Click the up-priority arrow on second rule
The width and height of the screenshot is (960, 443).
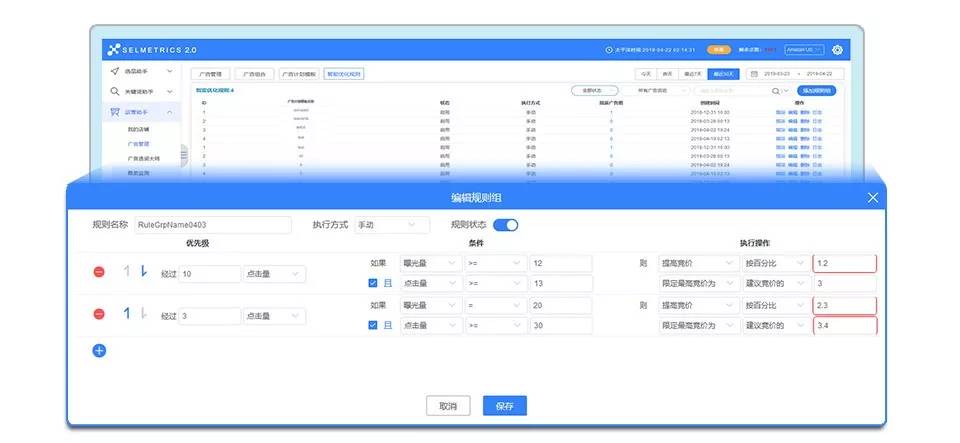pos(127,314)
